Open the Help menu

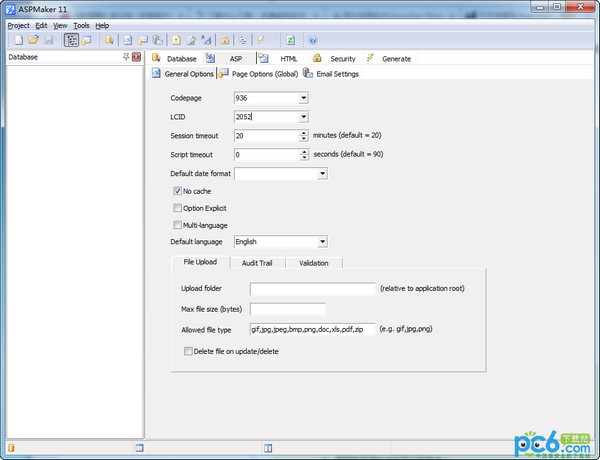click(102, 26)
